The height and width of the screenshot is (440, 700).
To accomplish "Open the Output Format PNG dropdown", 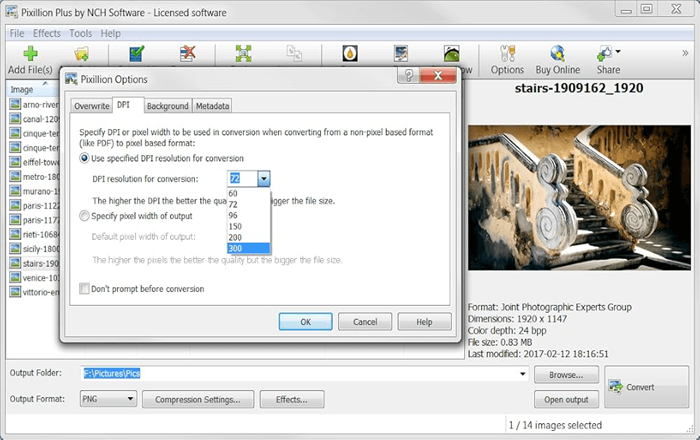I will [x=108, y=398].
